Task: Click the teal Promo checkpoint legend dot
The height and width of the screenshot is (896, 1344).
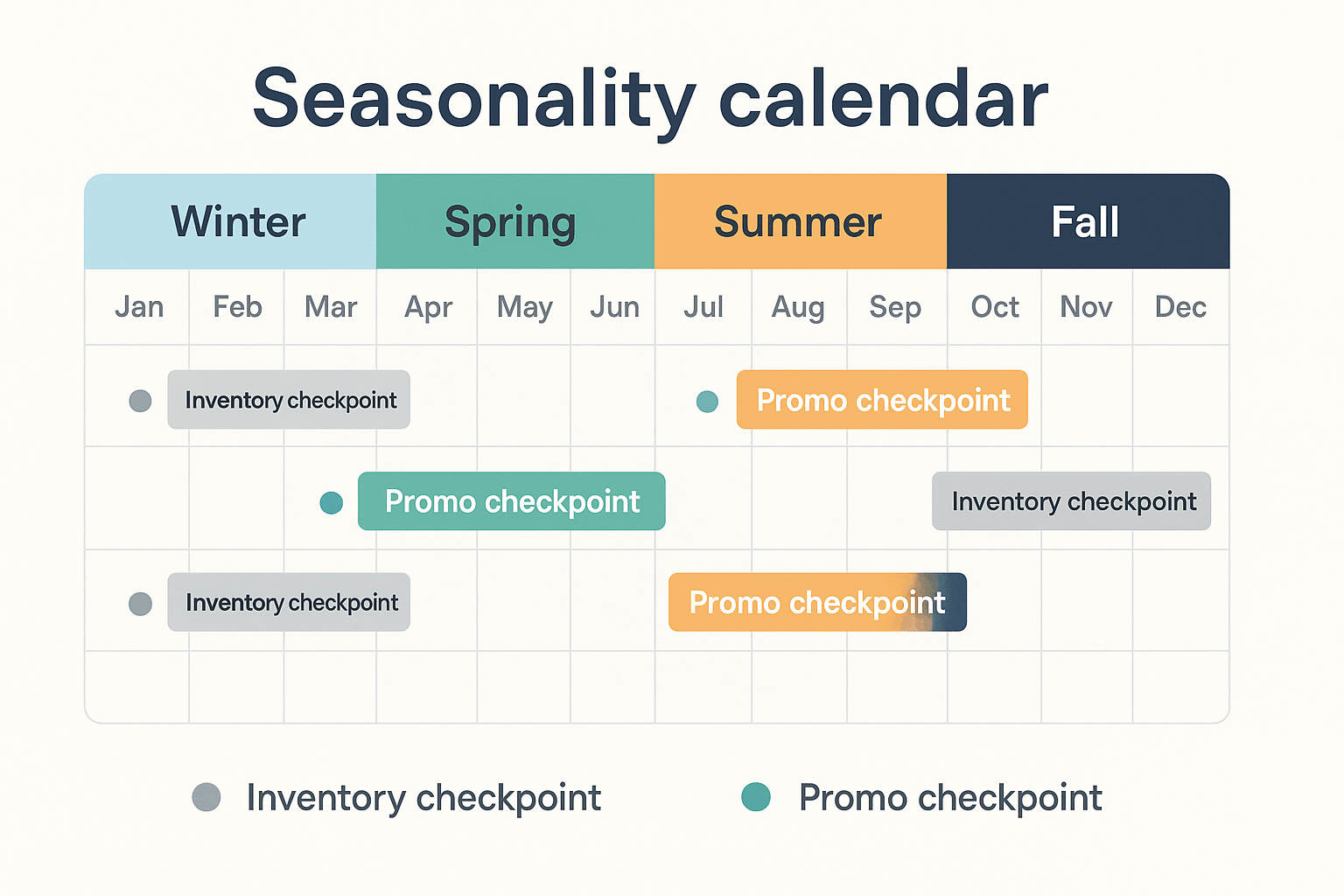Action: click(x=756, y=797)
